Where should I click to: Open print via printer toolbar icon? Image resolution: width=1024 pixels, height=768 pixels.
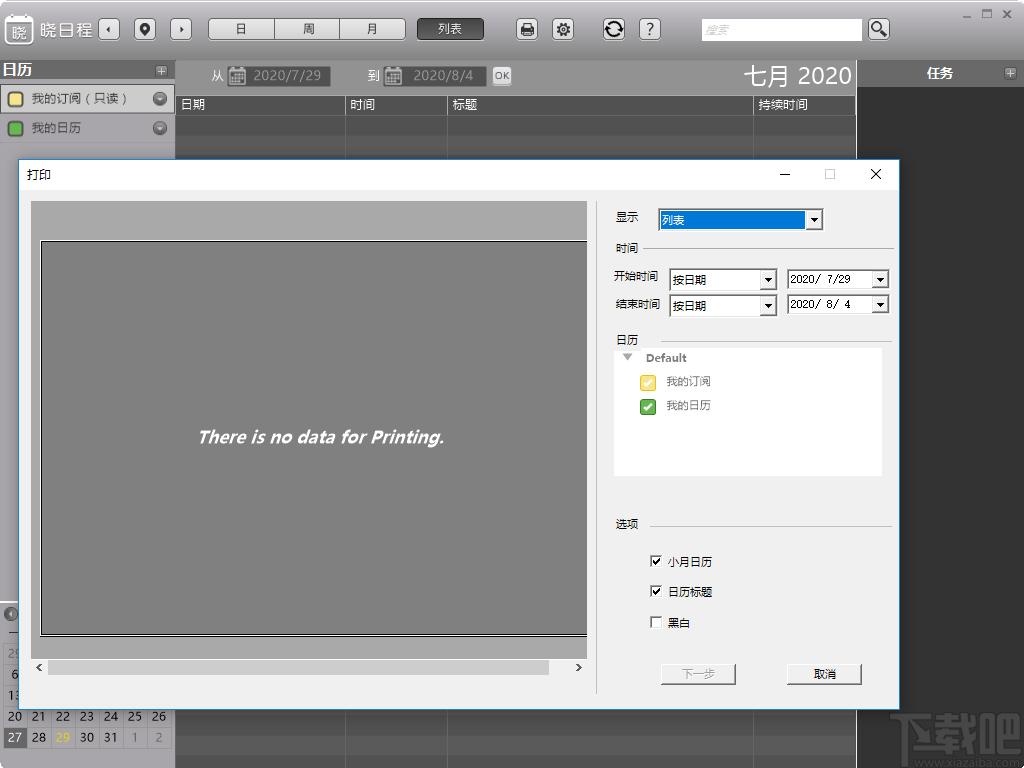pyautogui.click(x=527, y=29)
